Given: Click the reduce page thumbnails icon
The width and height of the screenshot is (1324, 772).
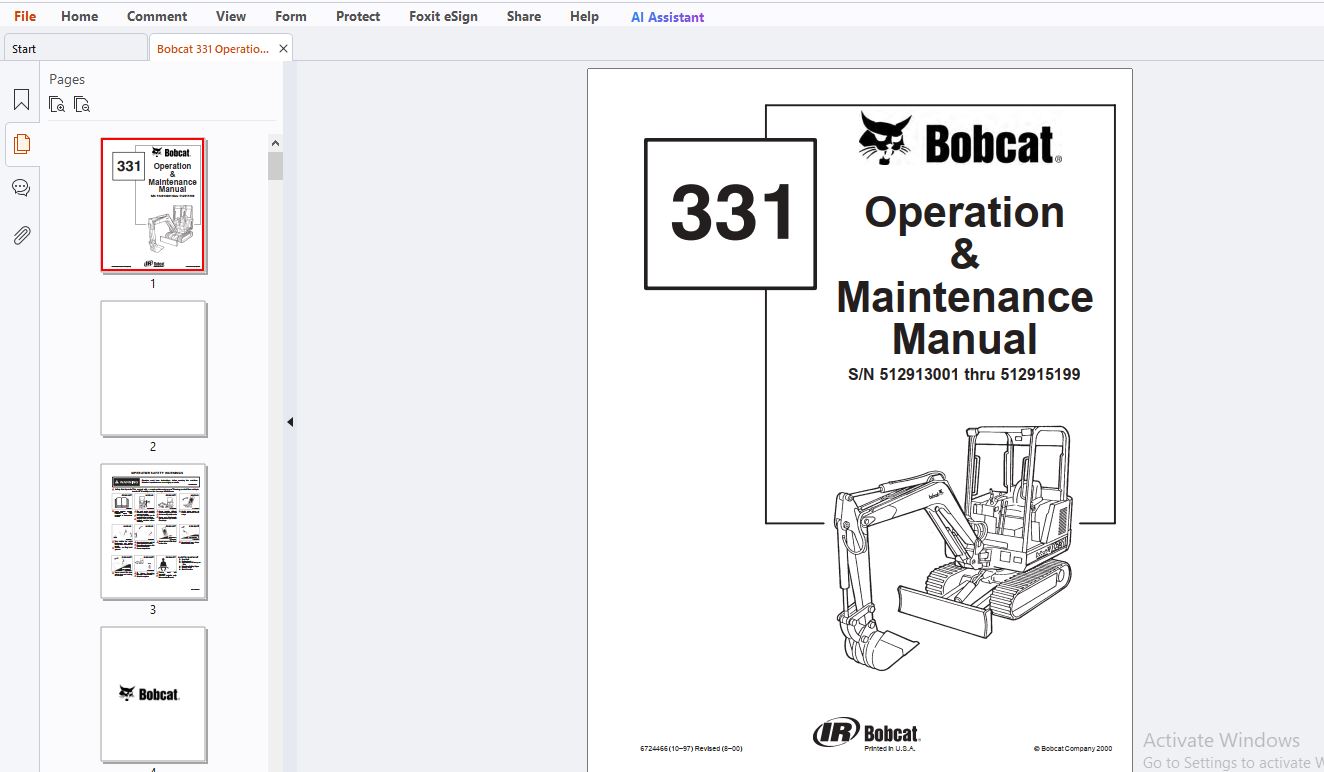Looking at the screenshot, I should (x=82, y=104).
